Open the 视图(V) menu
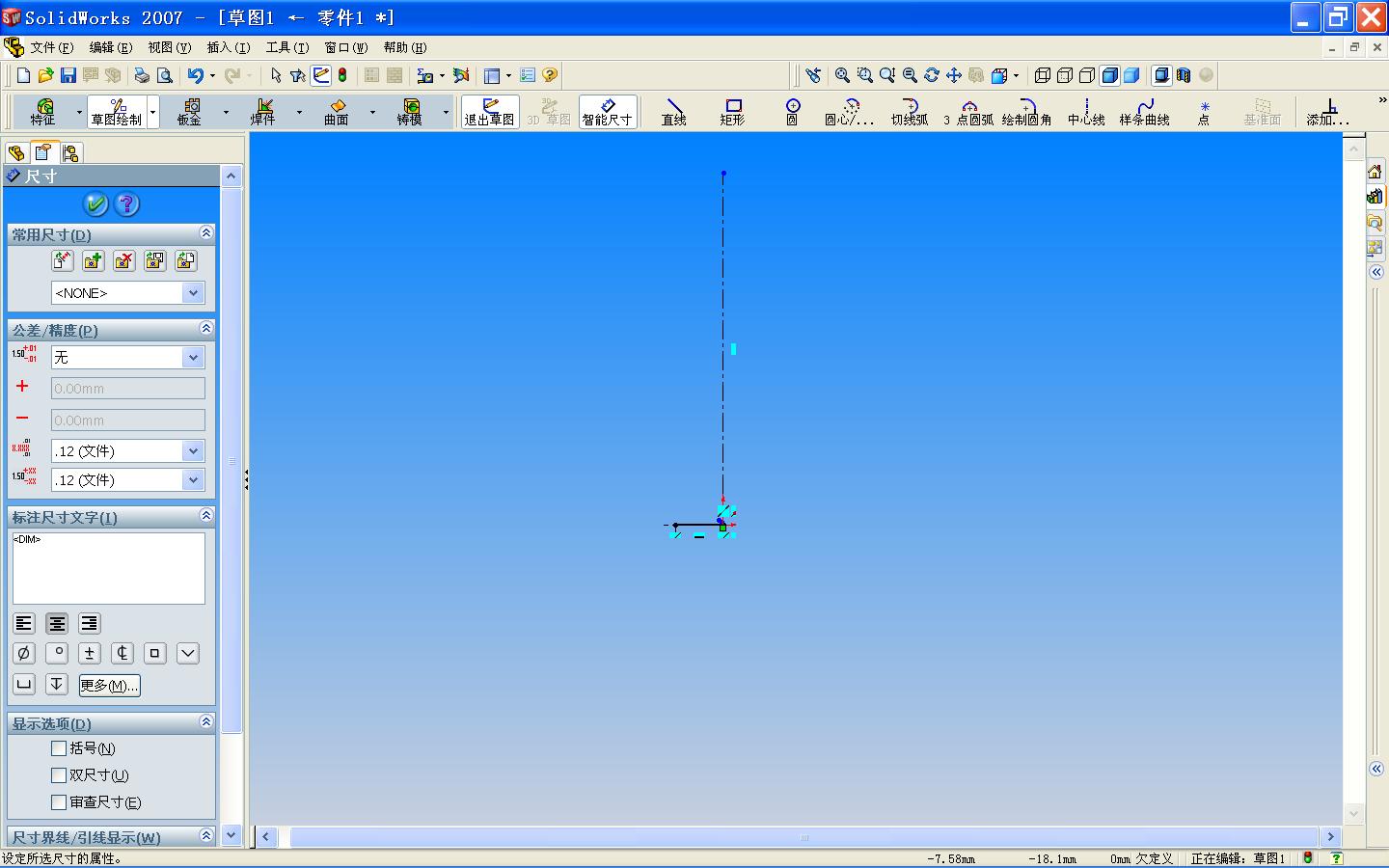This screenshot has width=1389, height=868. pos(170,47)
